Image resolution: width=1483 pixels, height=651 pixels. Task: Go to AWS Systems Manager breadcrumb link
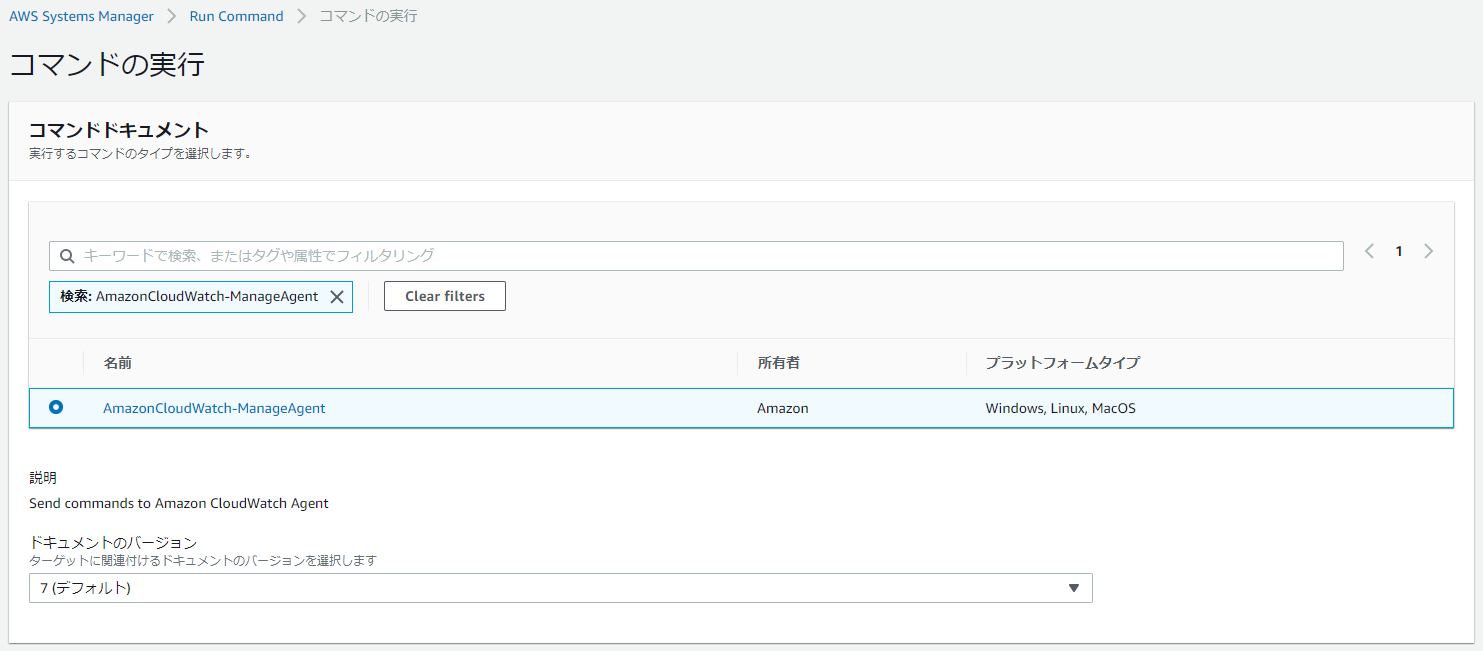coord(81,16)
